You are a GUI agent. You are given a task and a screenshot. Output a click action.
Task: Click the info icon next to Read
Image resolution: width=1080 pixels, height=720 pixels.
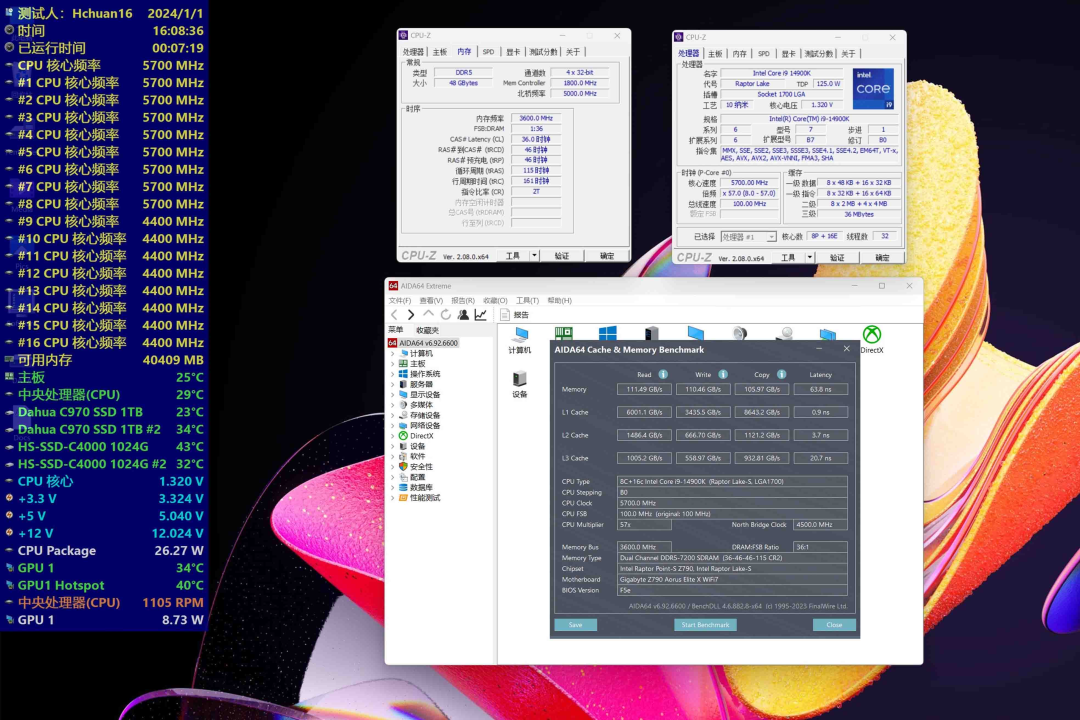[663, 374]
